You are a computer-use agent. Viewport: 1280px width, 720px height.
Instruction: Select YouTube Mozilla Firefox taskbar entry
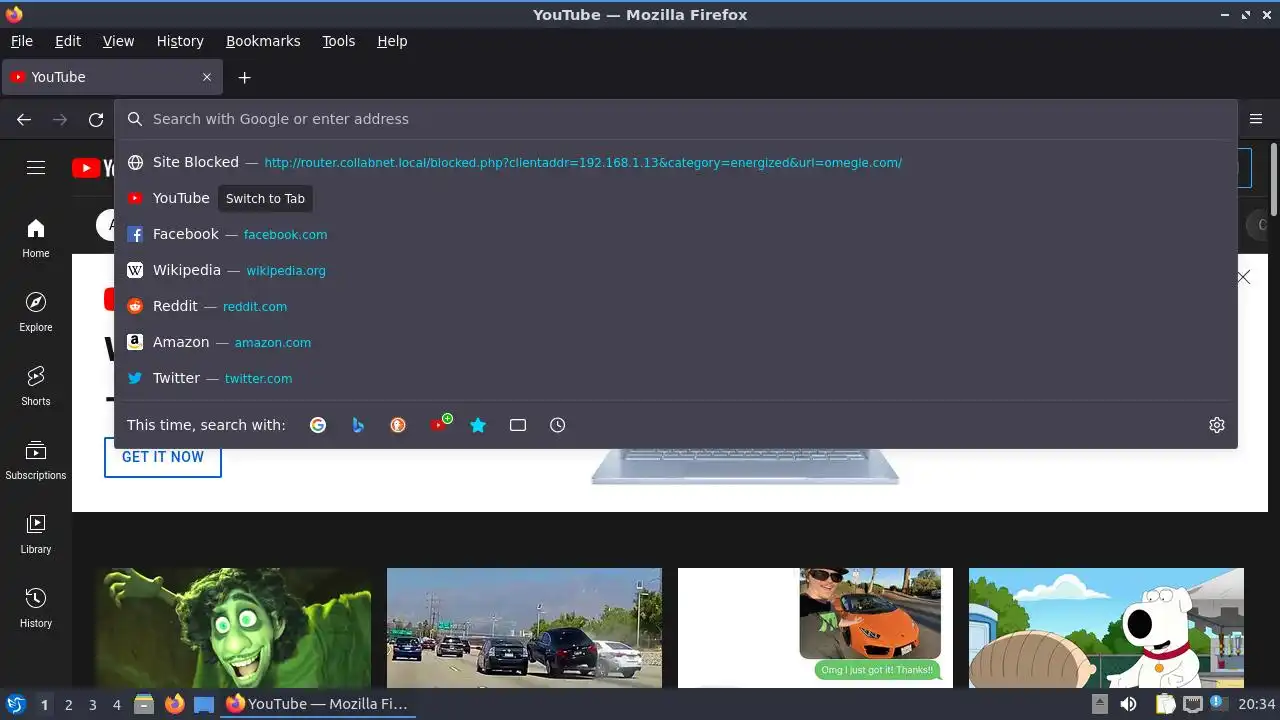(317, 704)
